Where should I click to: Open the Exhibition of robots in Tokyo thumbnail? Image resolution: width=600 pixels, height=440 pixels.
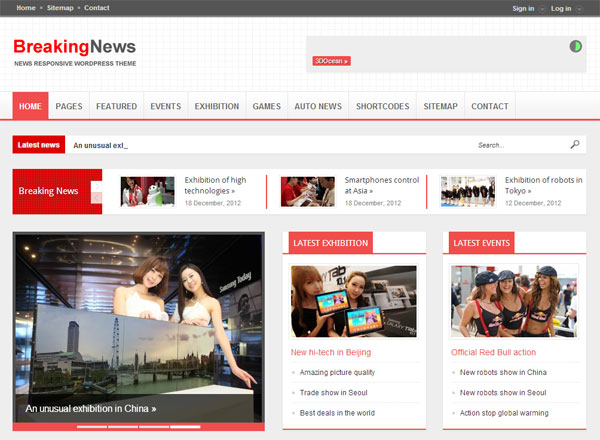point(467,191)
